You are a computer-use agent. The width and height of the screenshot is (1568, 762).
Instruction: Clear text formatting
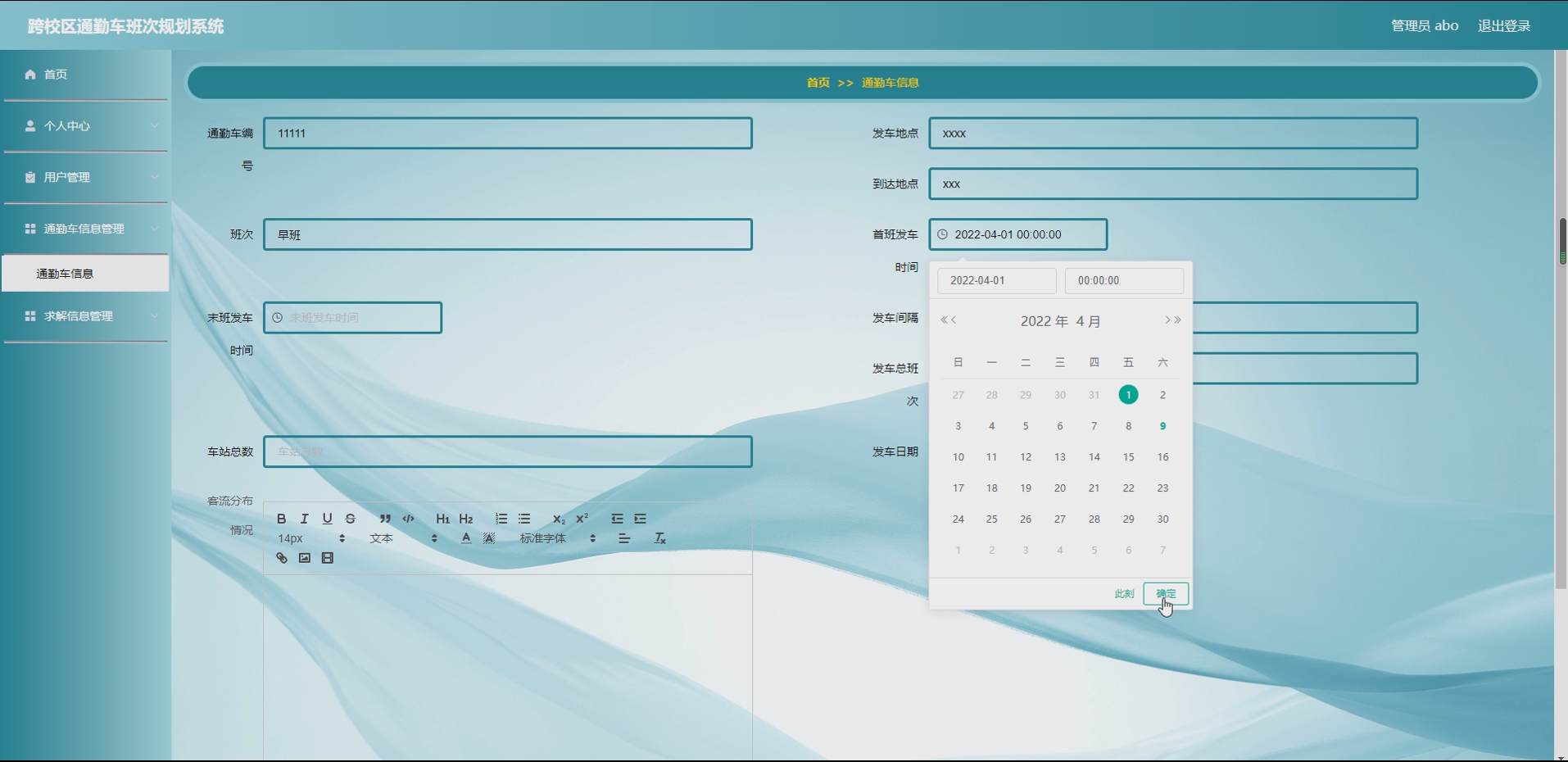click(x=659, y=538)
